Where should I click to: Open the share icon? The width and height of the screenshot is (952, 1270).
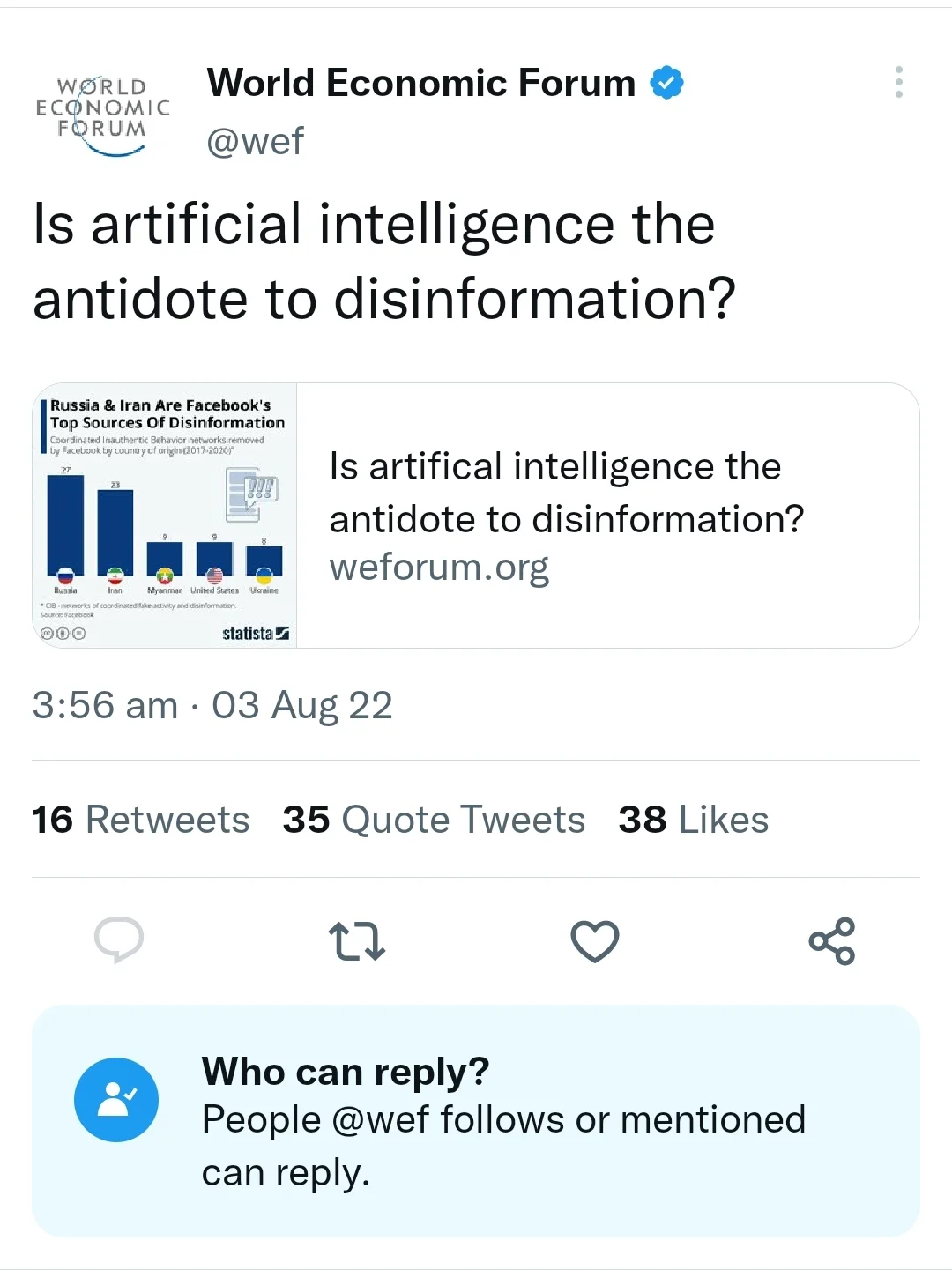(x=832, y=940)
